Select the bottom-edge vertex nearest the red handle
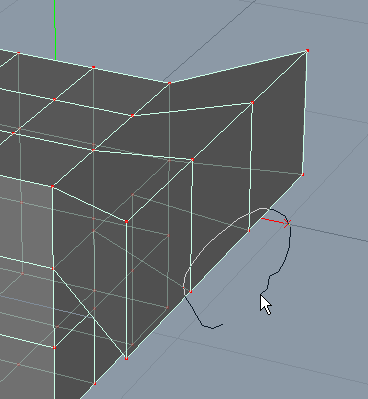368x399 pixels. click(x=249, y=230)
